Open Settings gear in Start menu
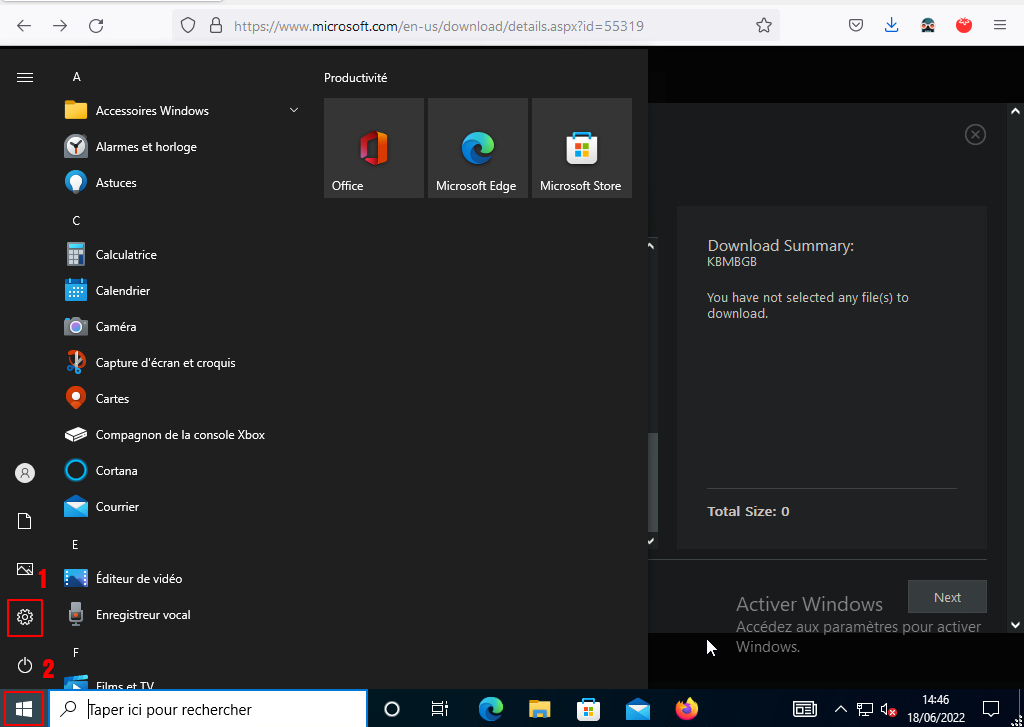 (x=25, y=618)
